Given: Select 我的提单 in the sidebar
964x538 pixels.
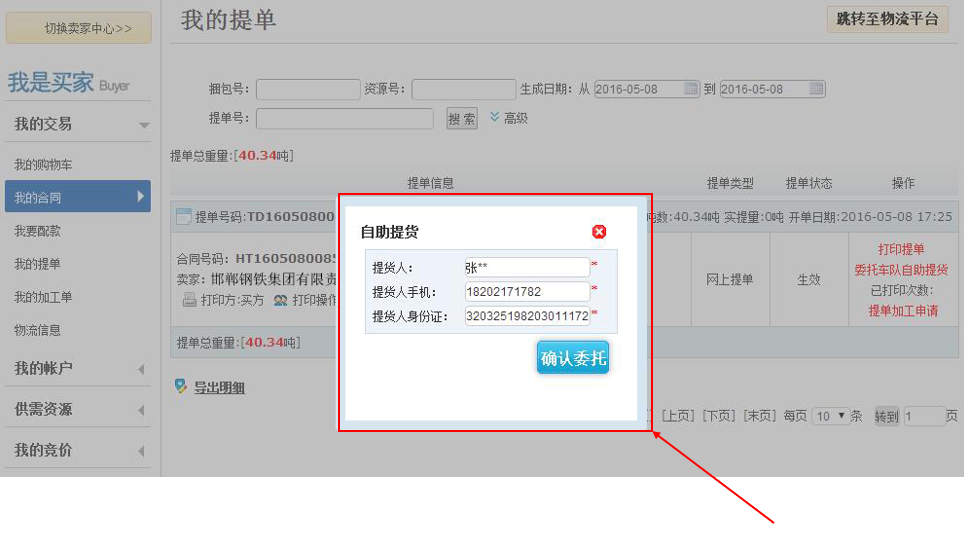Looking at the screenshot, I should (37, 264).
